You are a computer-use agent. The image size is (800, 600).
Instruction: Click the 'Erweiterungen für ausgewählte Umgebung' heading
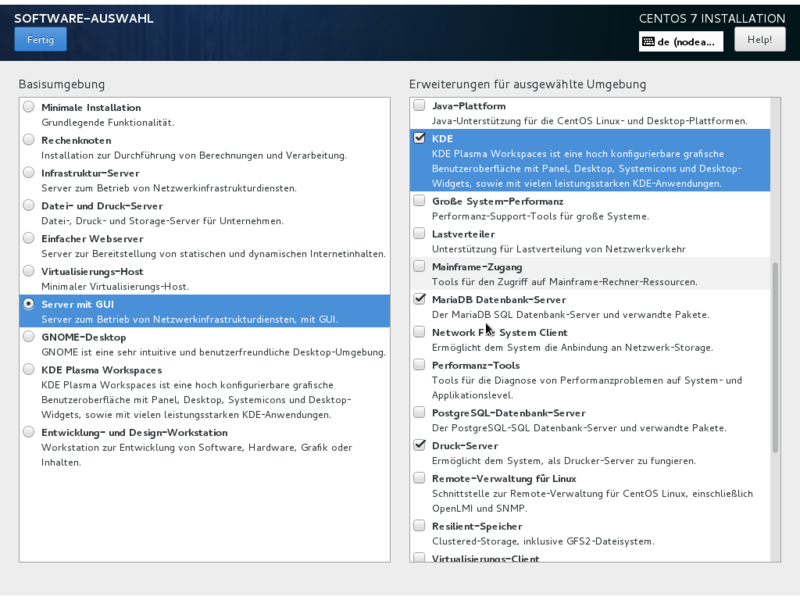[528, 84]
